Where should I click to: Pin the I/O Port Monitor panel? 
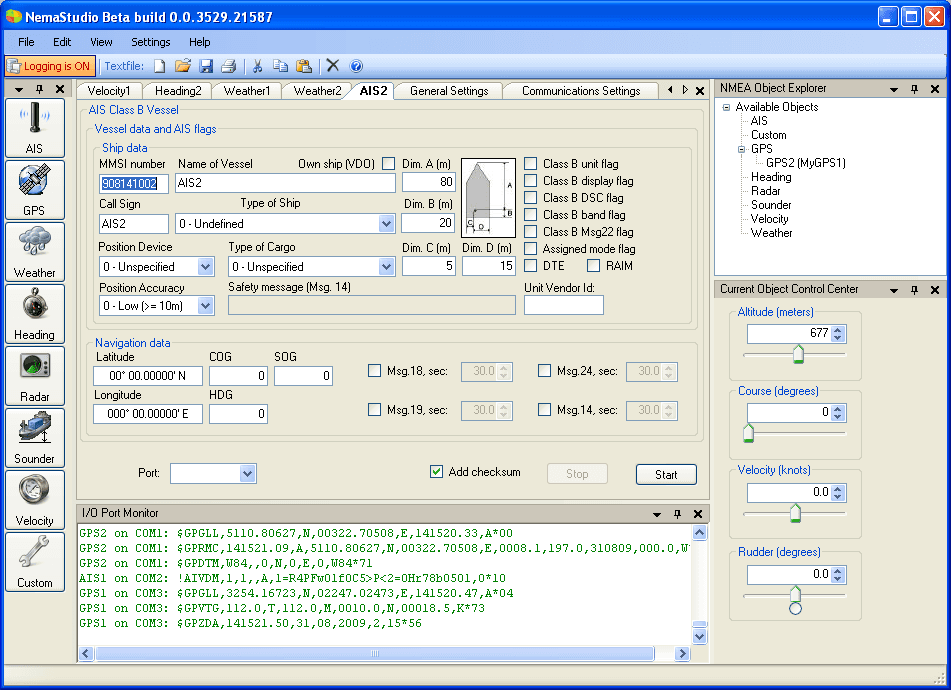677,514
